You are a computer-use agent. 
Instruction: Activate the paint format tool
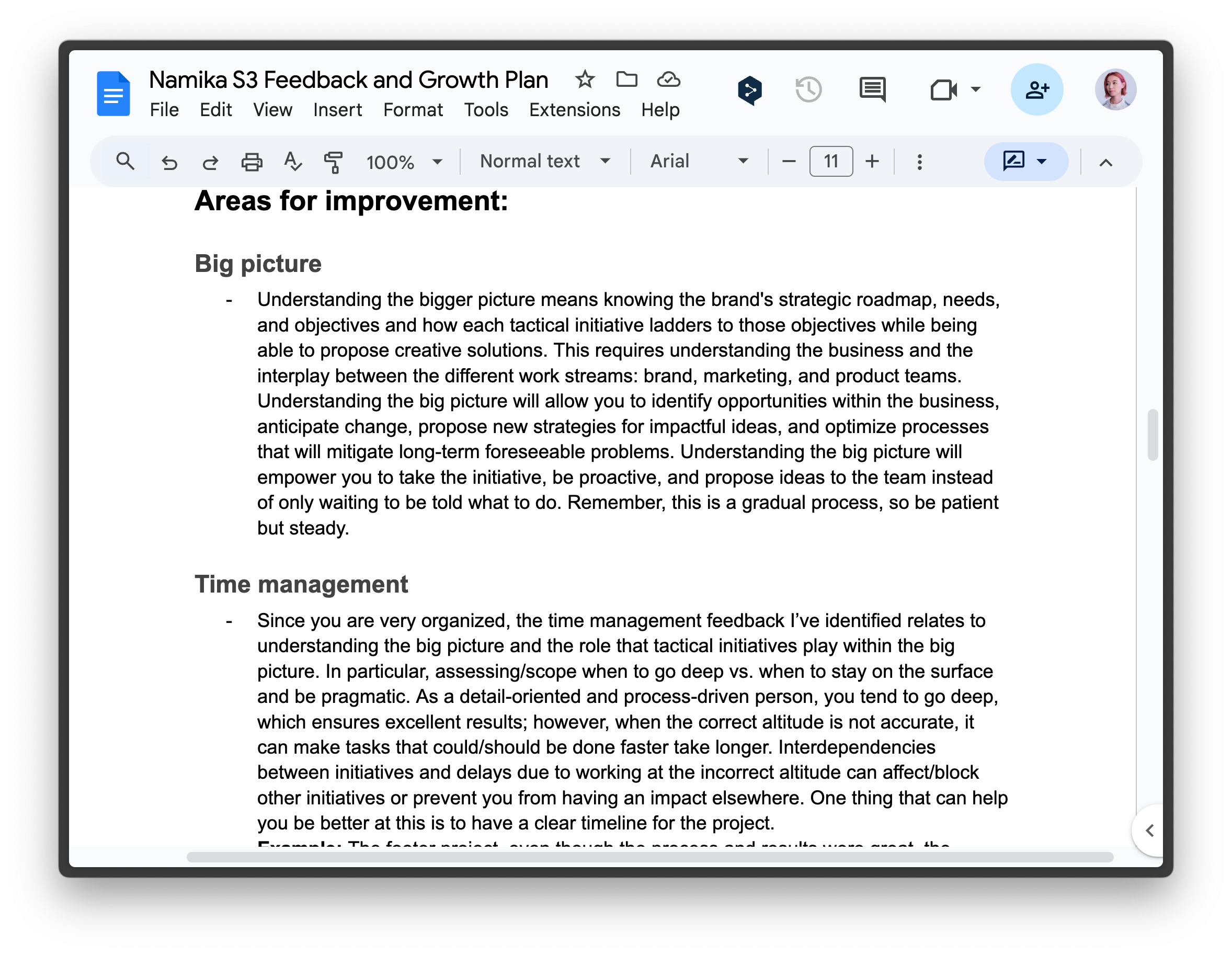click(x=334, y=163)
